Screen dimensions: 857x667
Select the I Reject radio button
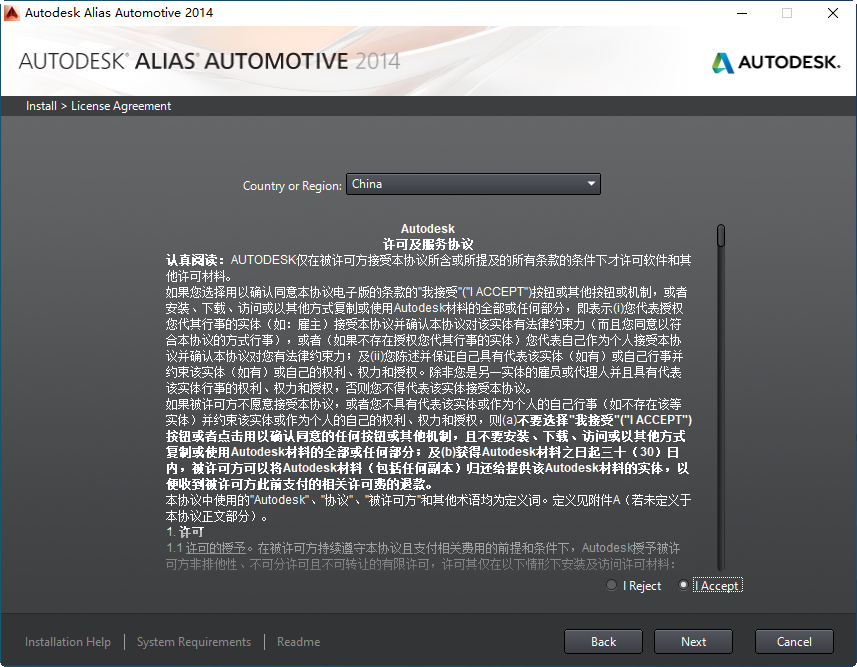[612, 585]
